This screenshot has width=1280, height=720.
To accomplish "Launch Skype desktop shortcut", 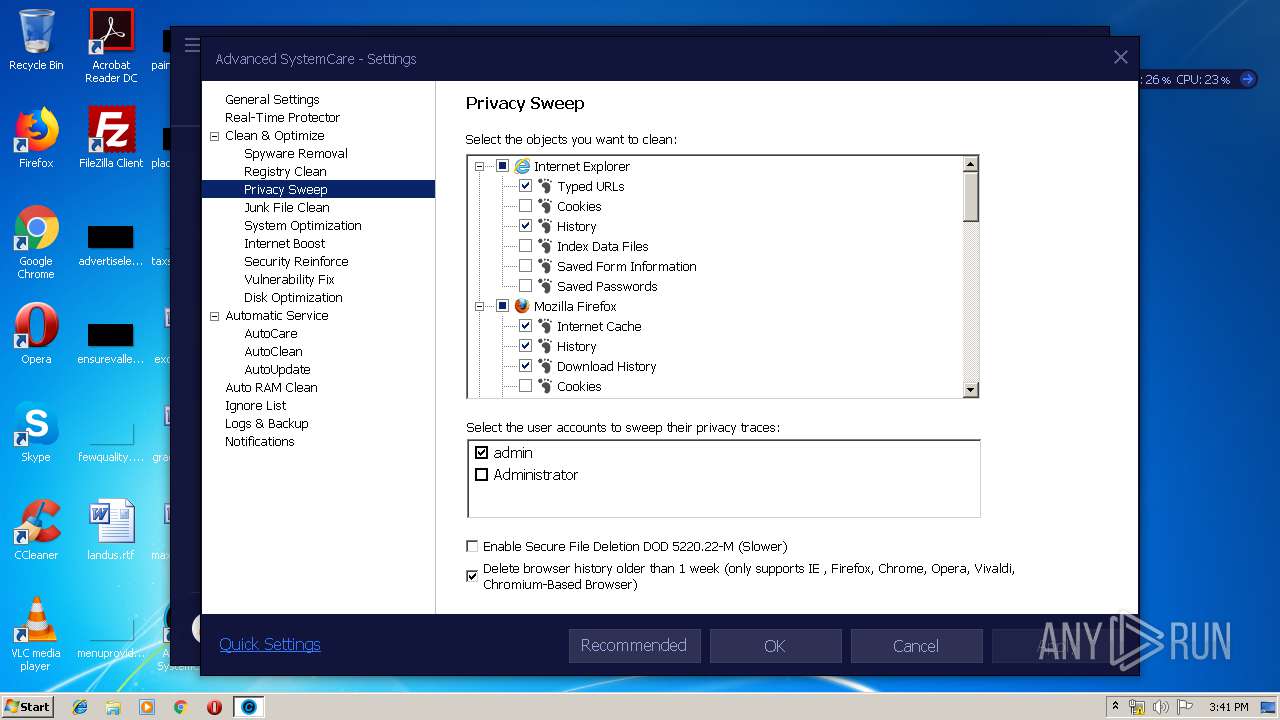I will [36, 432].
